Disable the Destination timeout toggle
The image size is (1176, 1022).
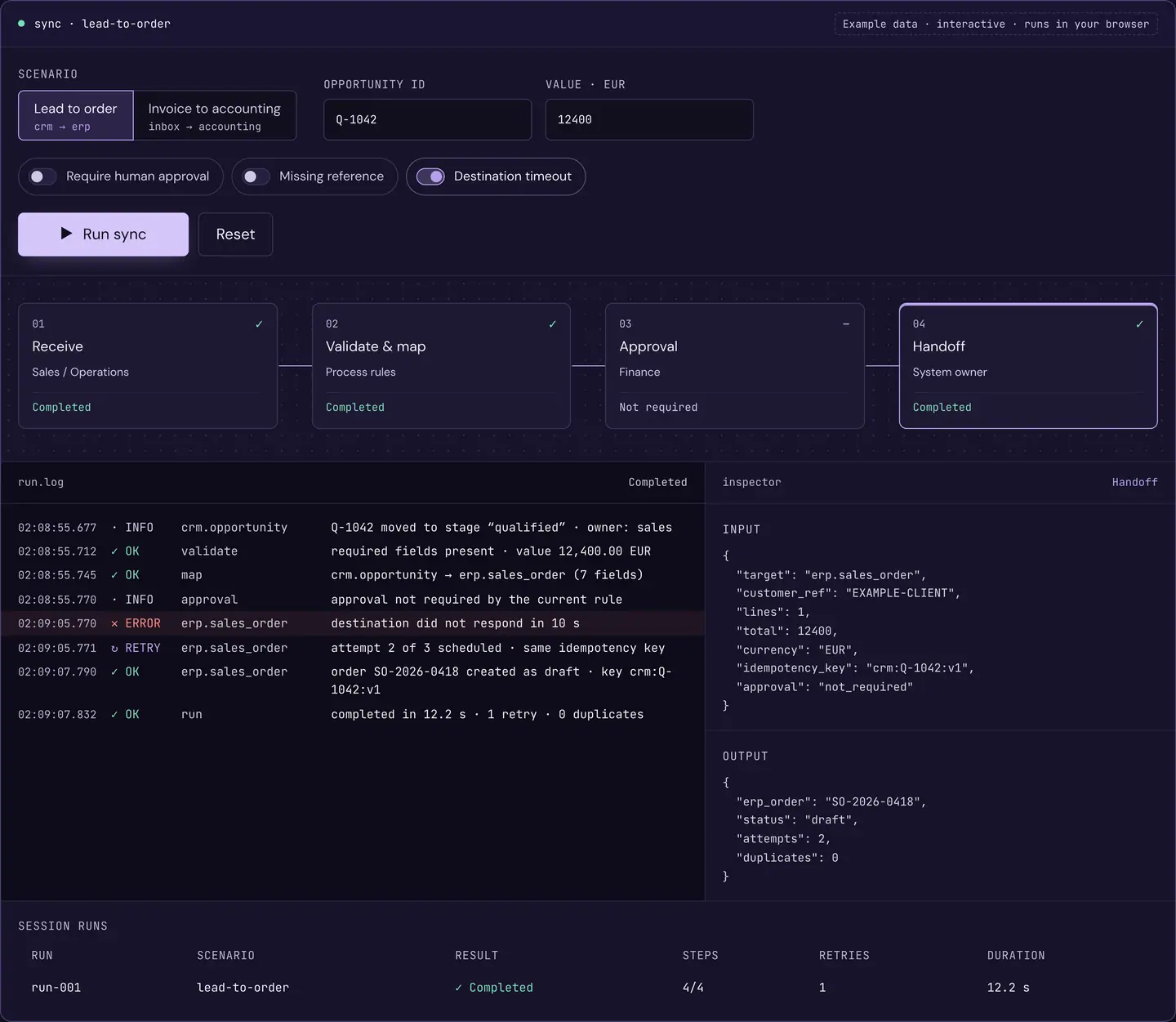coord(430,176)
